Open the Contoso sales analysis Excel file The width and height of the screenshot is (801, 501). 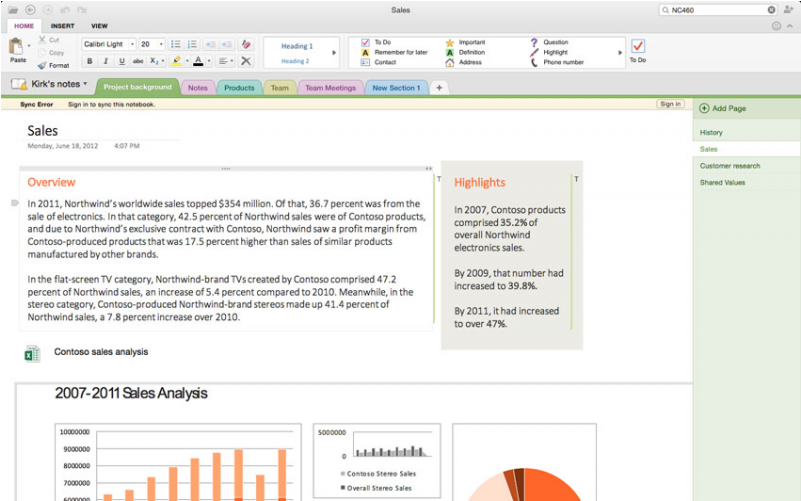32,353
